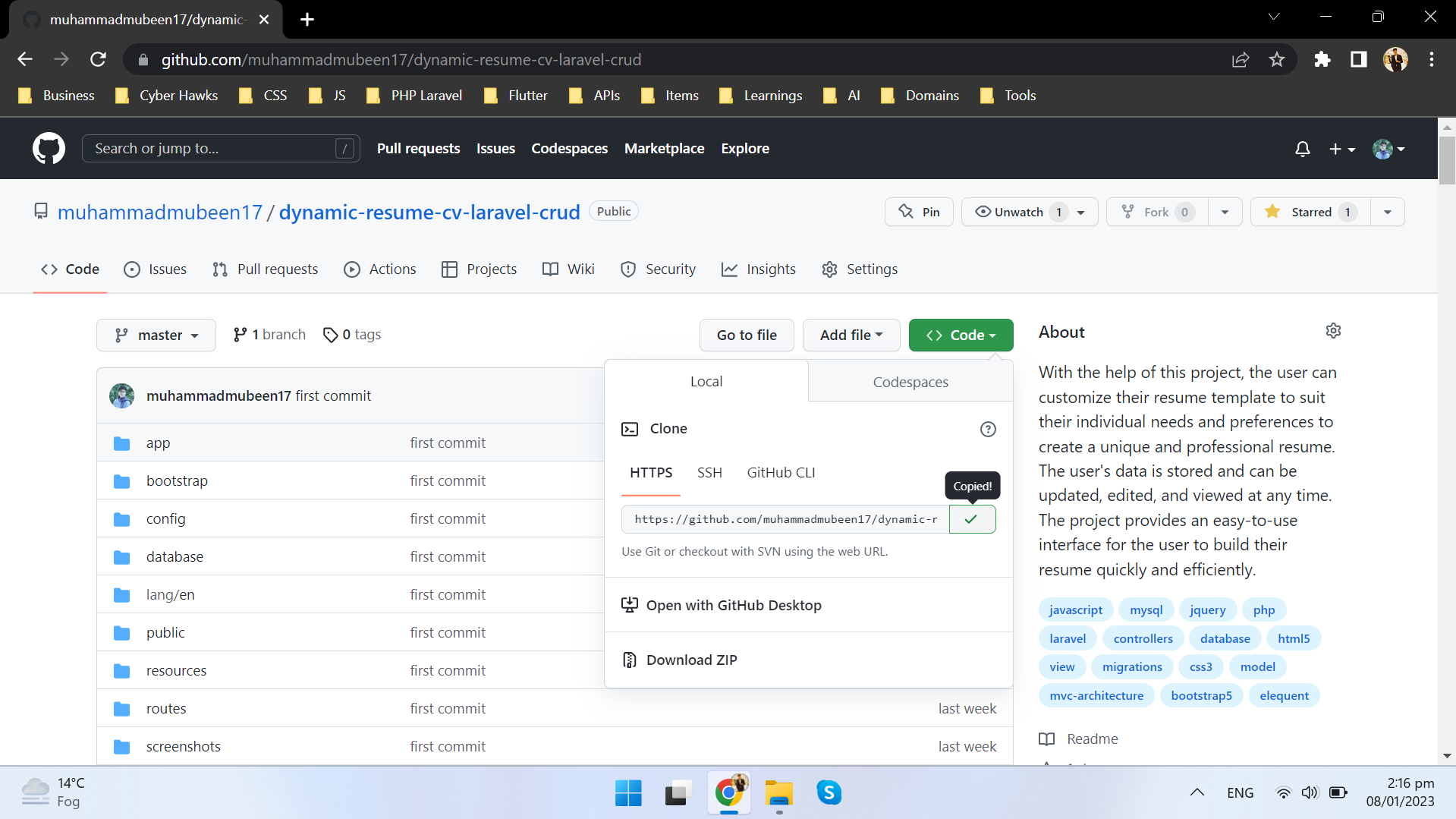
Task: Open the star lists dropdown arrow
Action: (1387, 212)
